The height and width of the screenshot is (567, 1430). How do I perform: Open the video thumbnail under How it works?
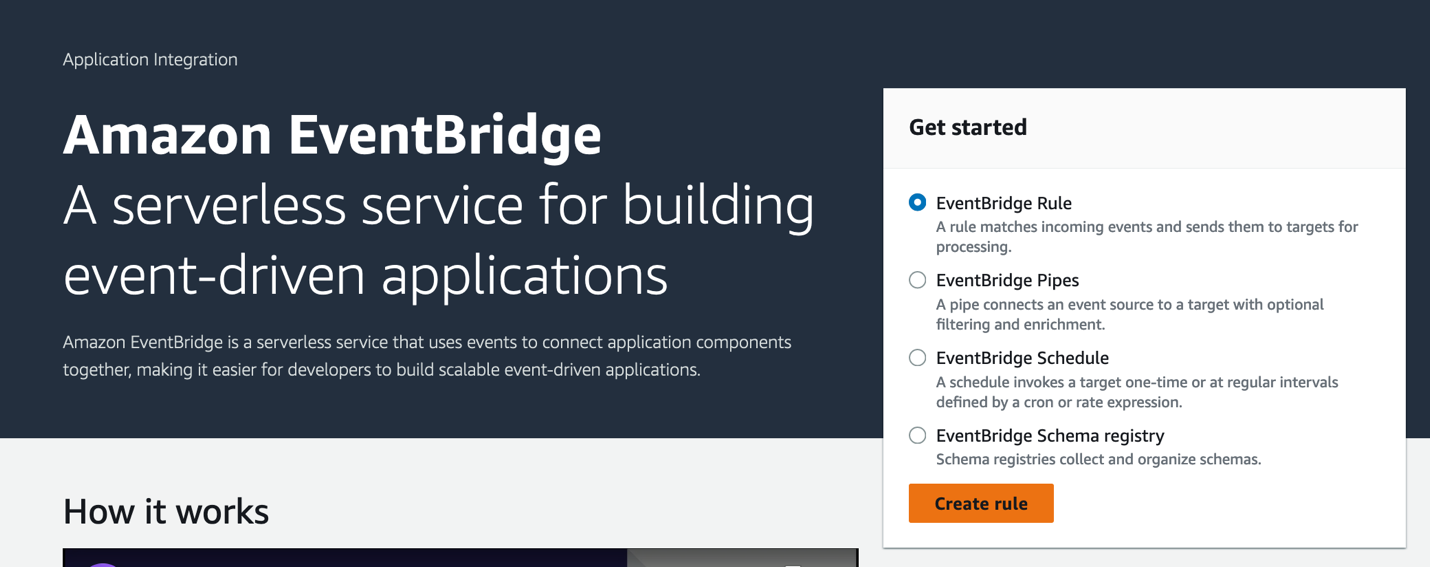(460, 557)
